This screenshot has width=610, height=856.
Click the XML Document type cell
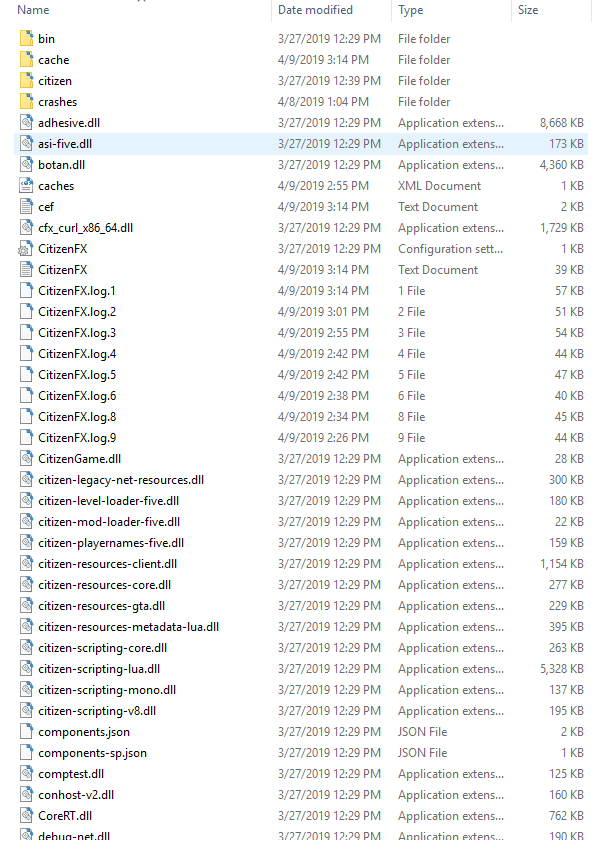439,186
